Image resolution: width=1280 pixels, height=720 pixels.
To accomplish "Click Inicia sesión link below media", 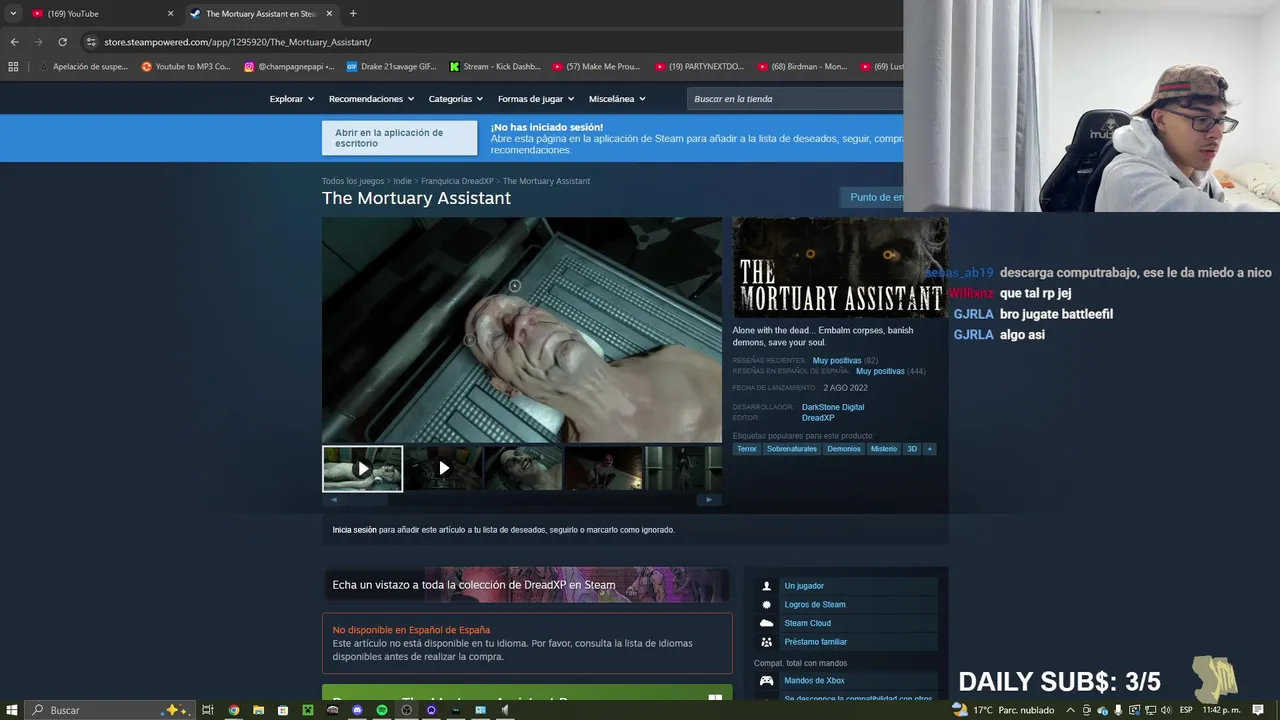I will [354, 530].
